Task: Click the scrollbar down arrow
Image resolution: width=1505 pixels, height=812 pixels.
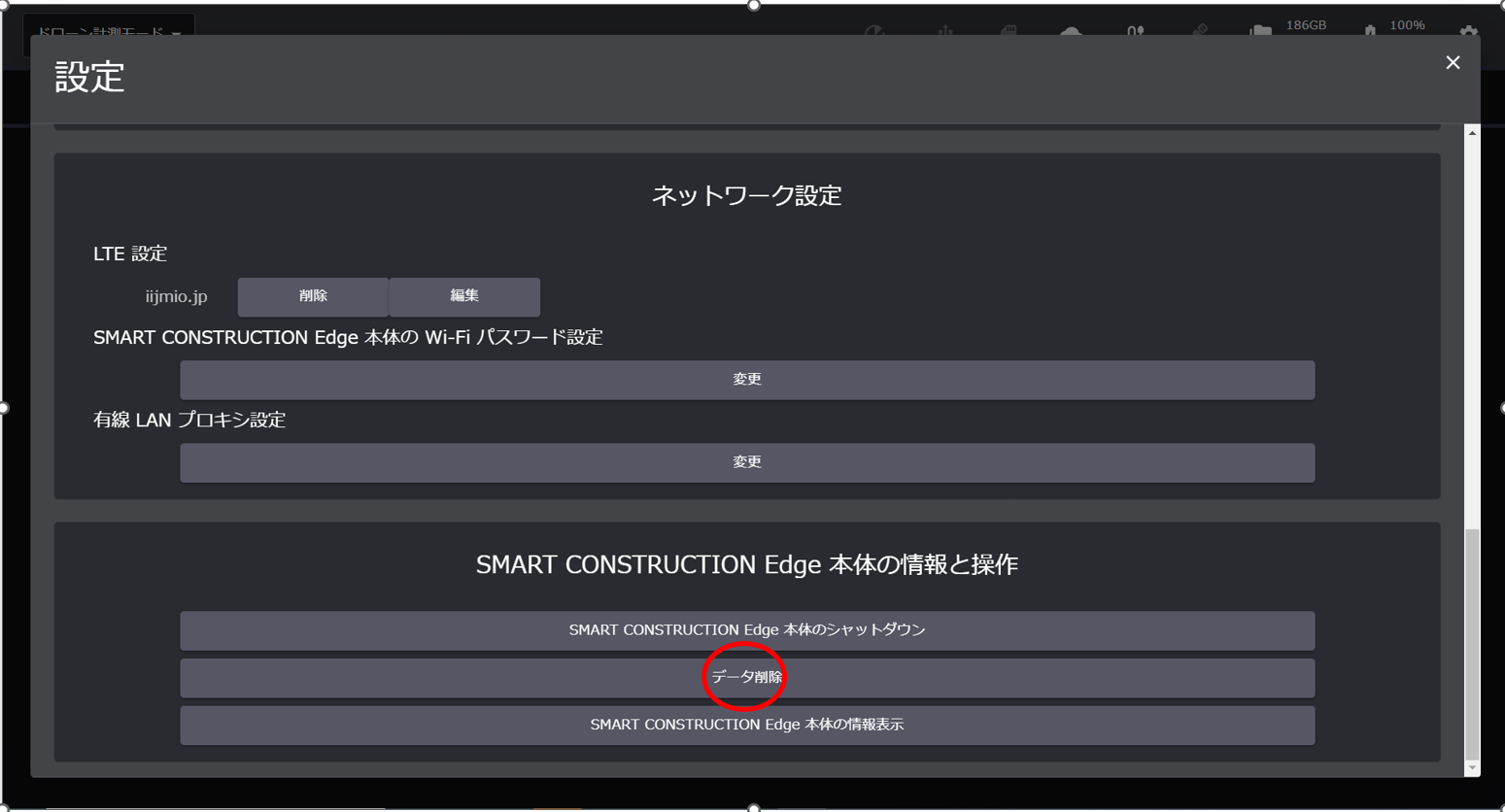Action: coord(1472,768)
